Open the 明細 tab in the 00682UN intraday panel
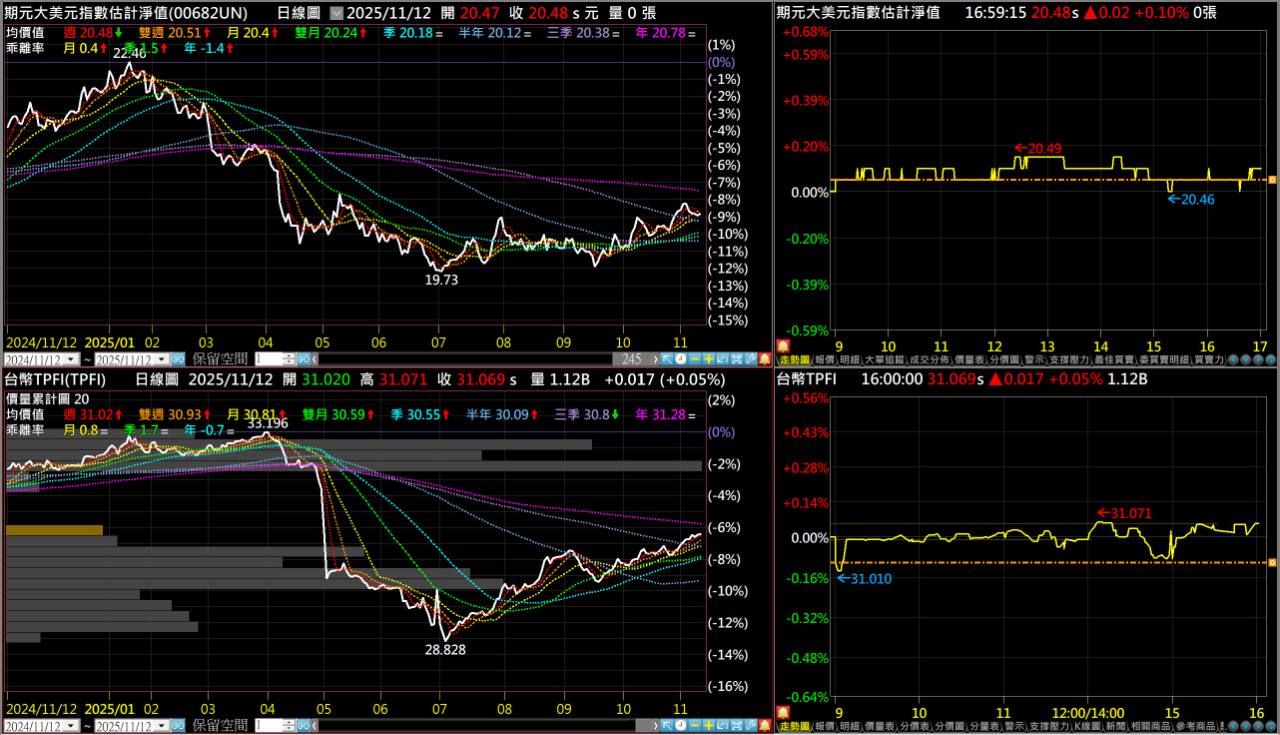1280x735 pixels. tap(850, 360)
